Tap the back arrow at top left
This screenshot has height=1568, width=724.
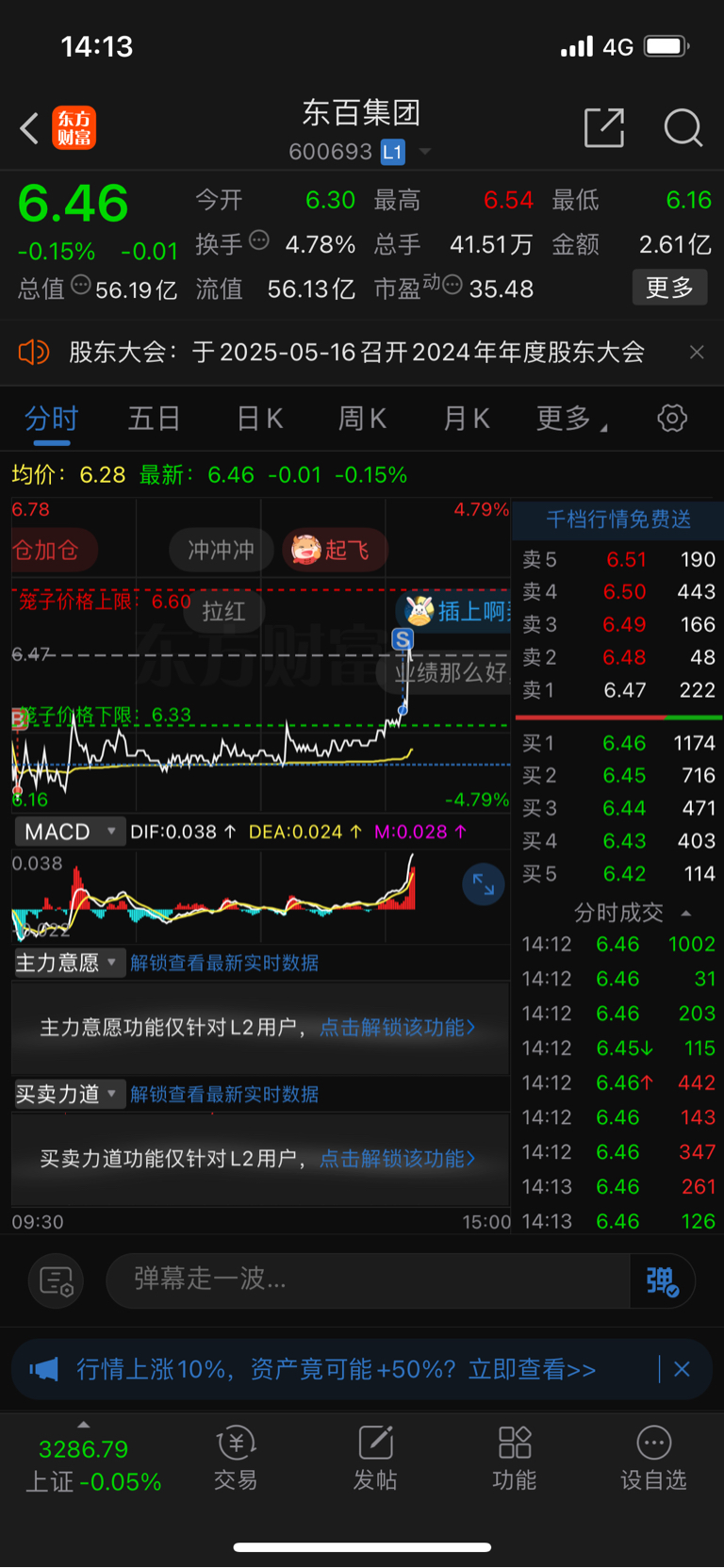[x=29, y=128]
